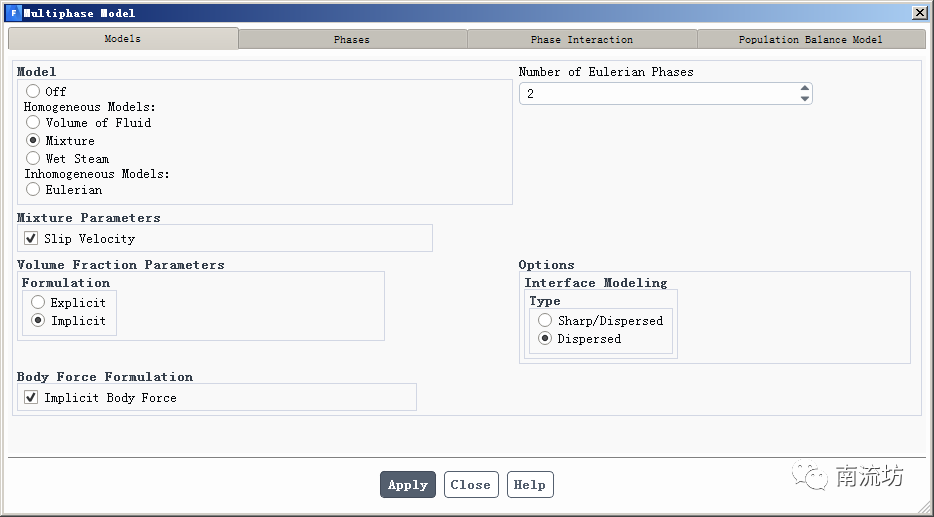Increase the number of Eulerian phases

(805, 88)
